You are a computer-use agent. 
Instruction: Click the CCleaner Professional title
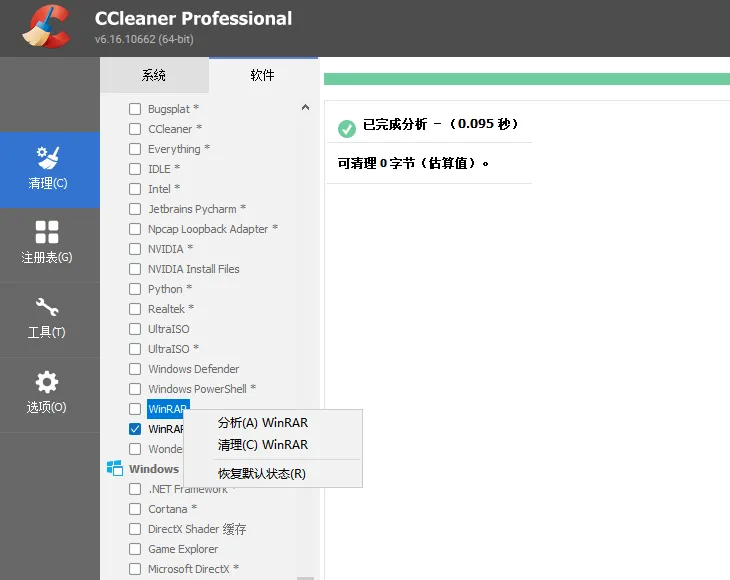pos(193,19)
